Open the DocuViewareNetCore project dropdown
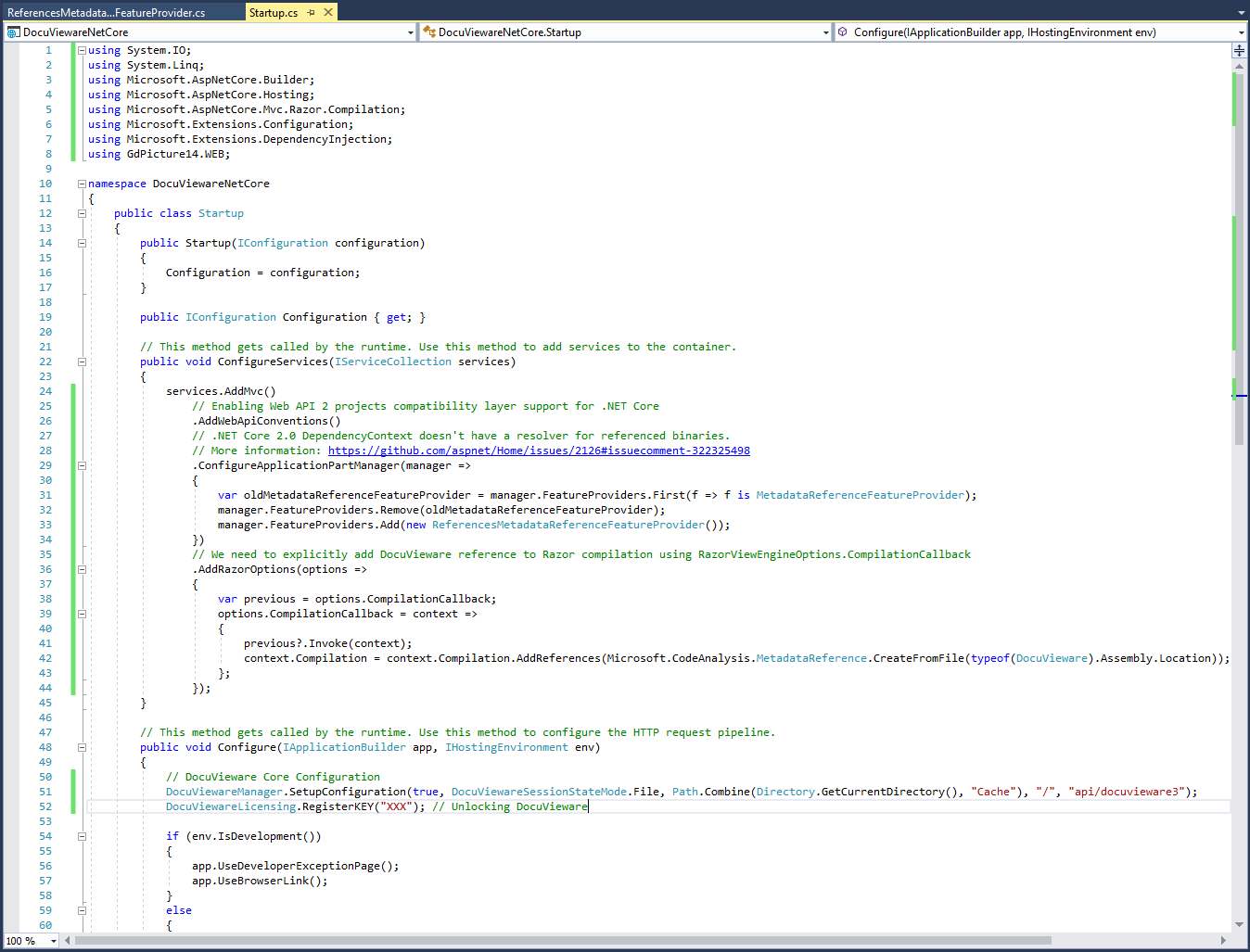Image resolution: width=1250 pixels, height=952 pixels. pyautogui.click(x=411, y=32)
